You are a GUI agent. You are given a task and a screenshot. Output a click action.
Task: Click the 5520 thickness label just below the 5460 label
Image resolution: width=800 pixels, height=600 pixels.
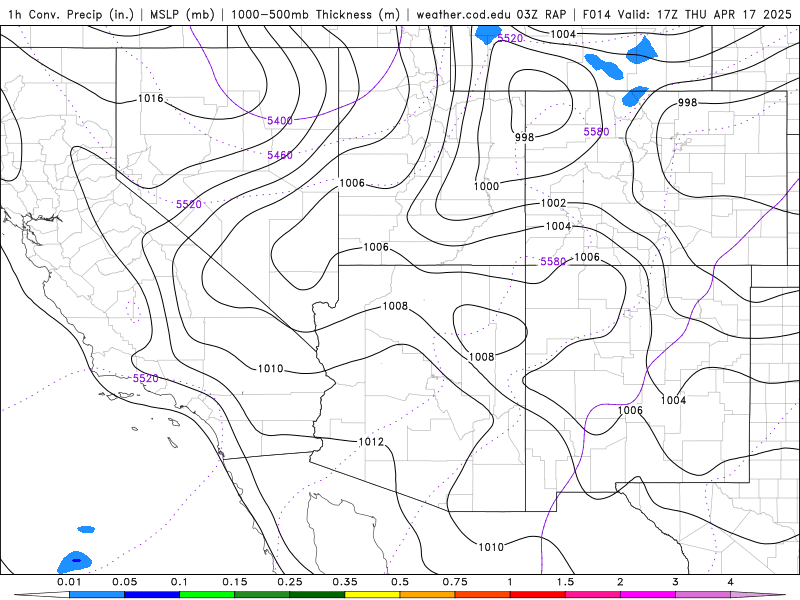189,204
